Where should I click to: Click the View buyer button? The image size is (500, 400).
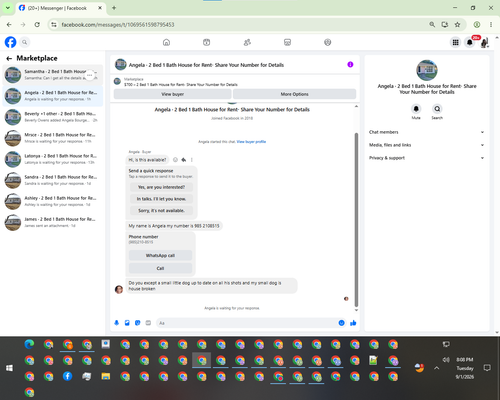click(x=173, y=94)
